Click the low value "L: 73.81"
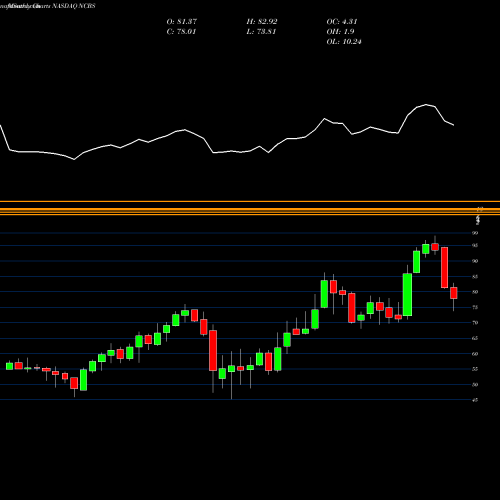 261,32
